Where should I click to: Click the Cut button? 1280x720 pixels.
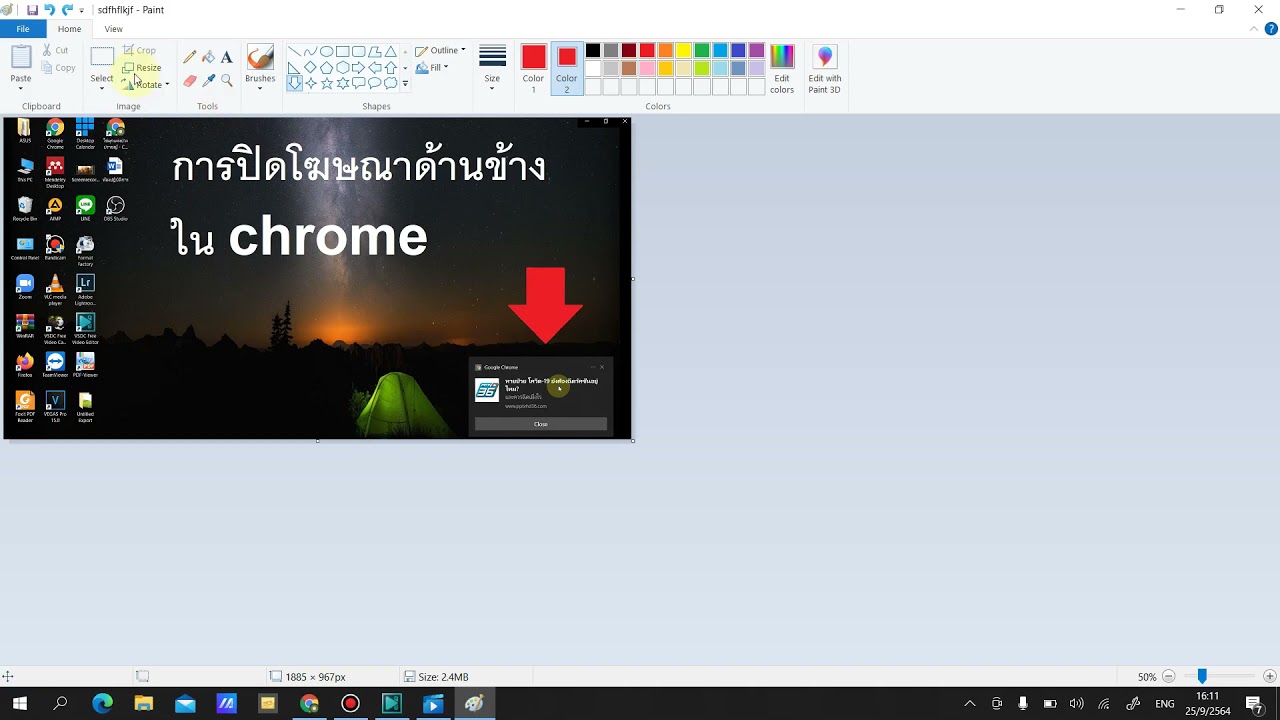tap(55, 50)
